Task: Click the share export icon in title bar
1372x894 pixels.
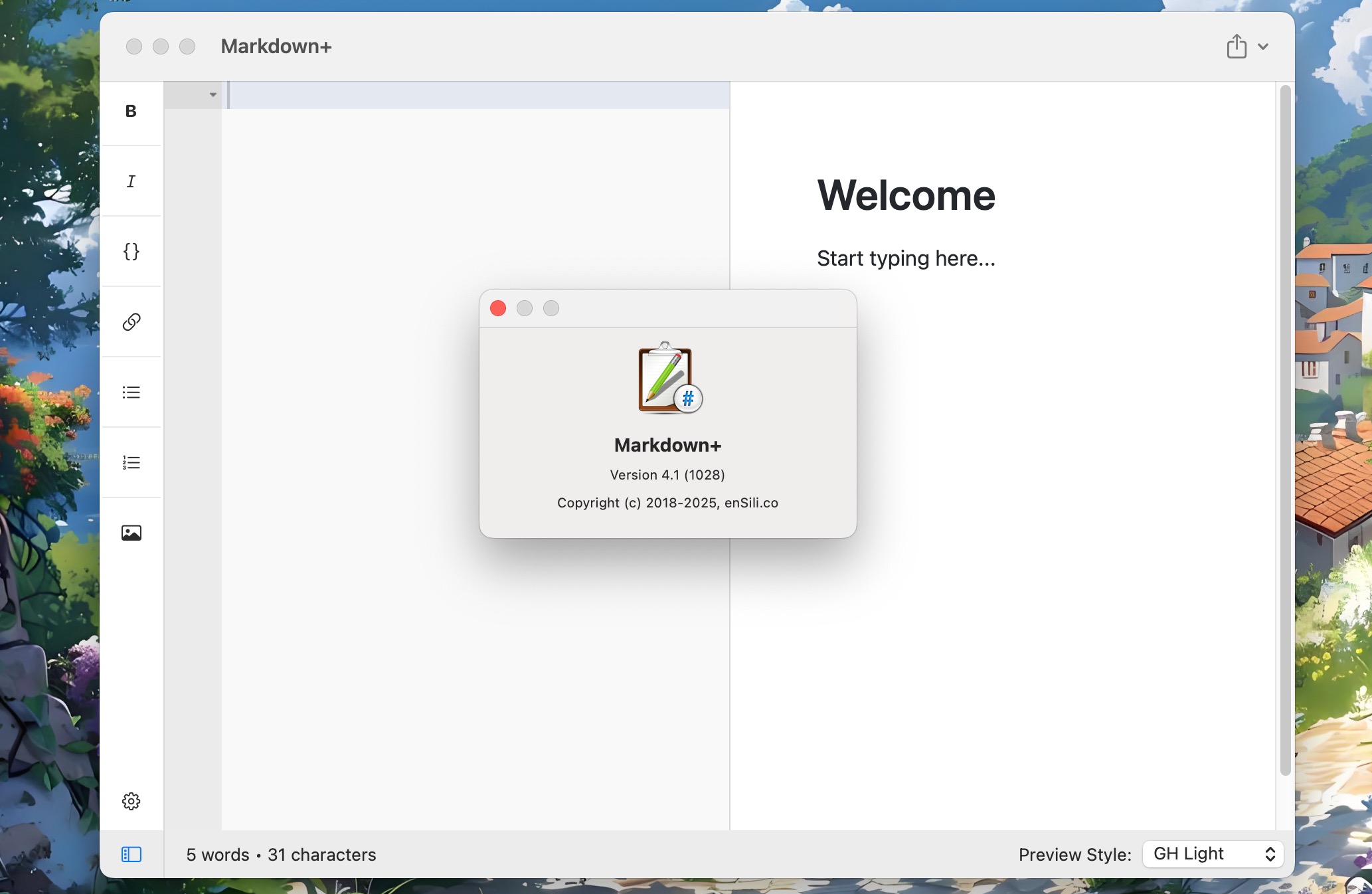Action: (x=1236, y=46)
